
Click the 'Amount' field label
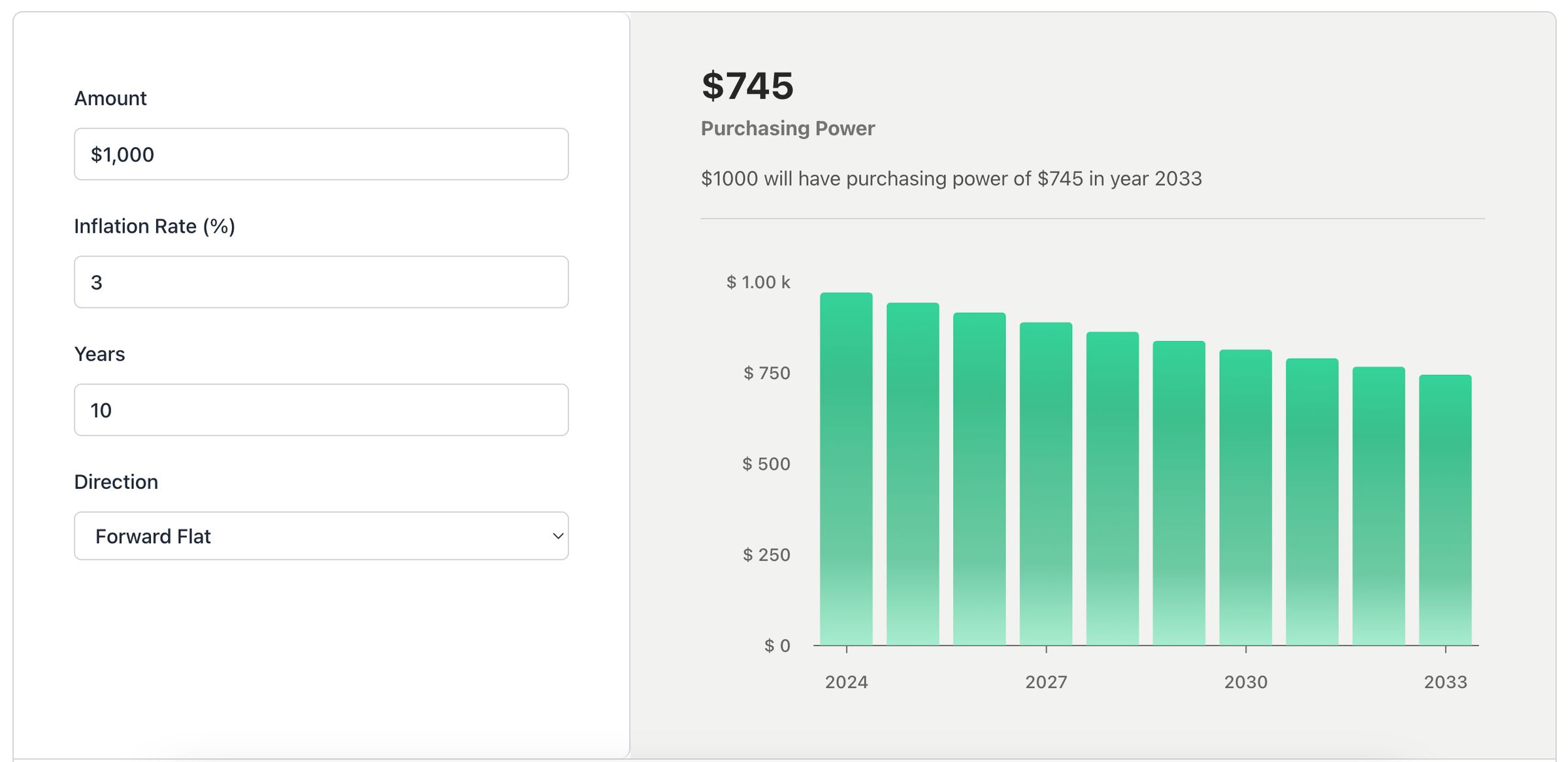tap(110, 98)
